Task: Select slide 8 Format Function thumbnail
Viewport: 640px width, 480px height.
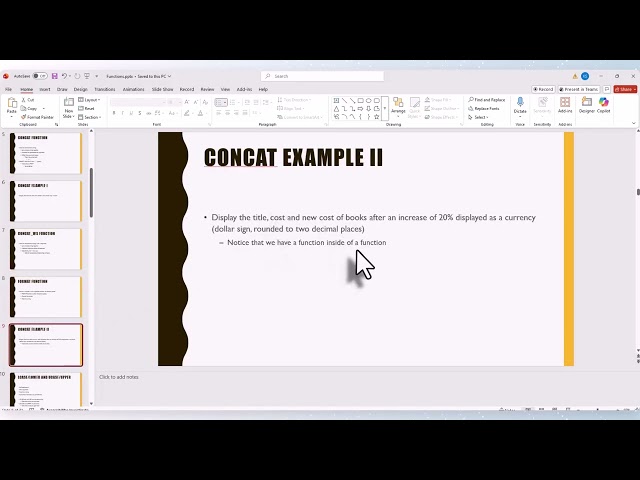Action: coord(46,297)
